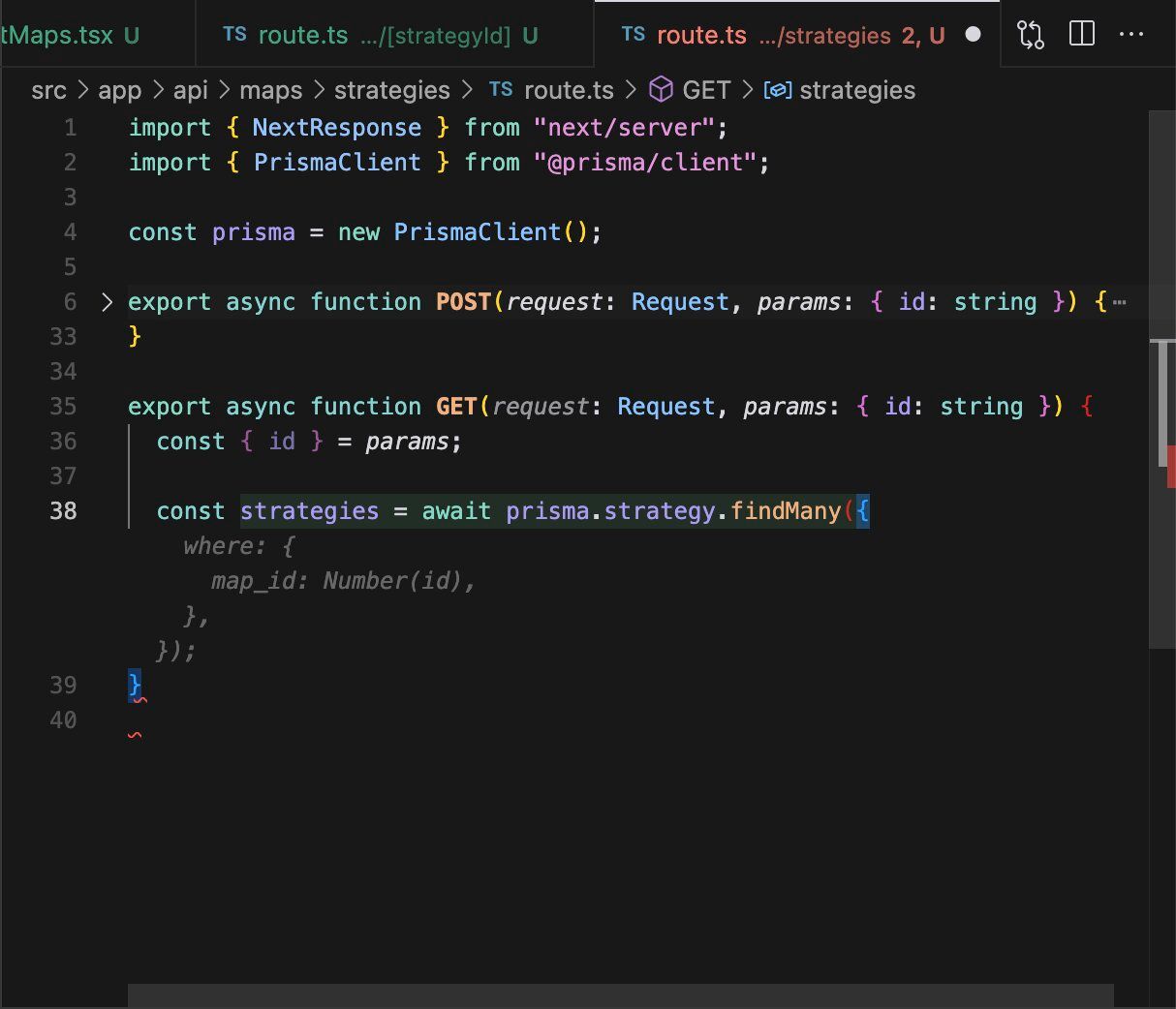Select the src breadcrumb segment
Image resolution: width=1176 pixels, height=1009 pixels.
[48, 90]
